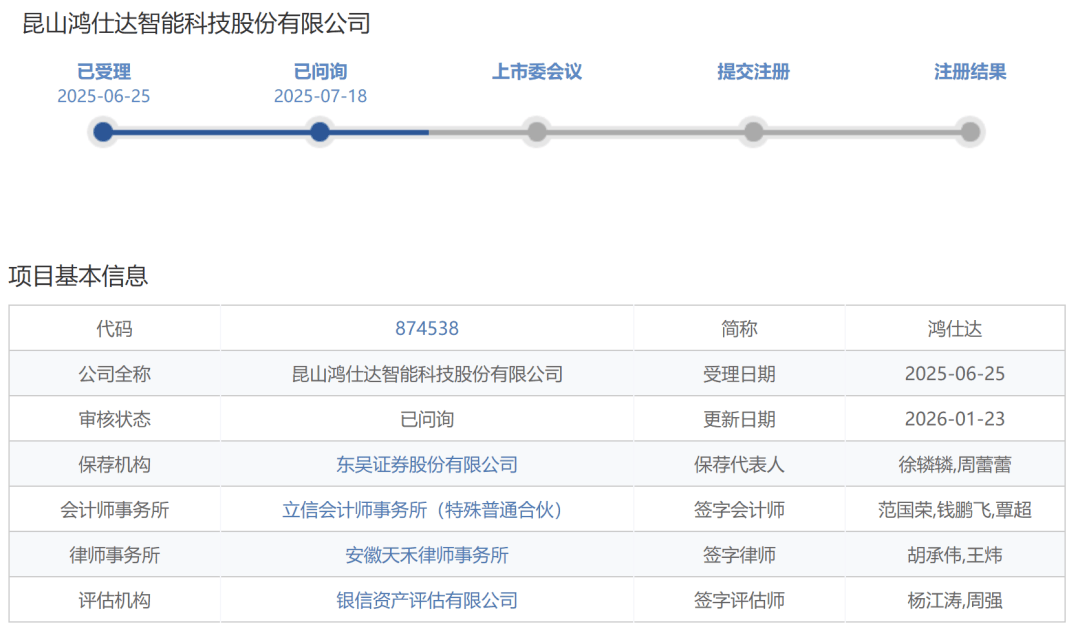Select the 已受理 stage label

104,72
